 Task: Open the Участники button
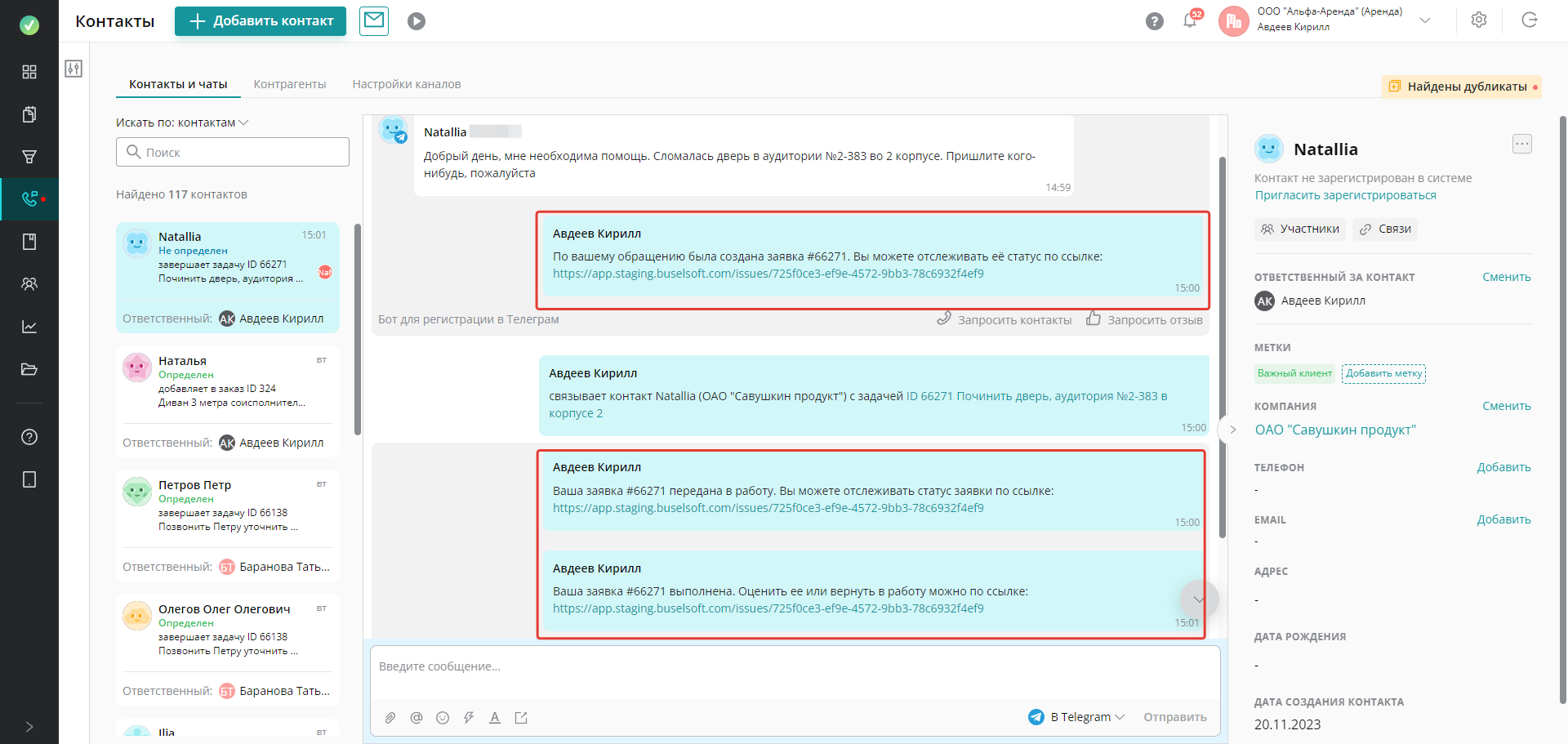click(x=1301, y=229)
